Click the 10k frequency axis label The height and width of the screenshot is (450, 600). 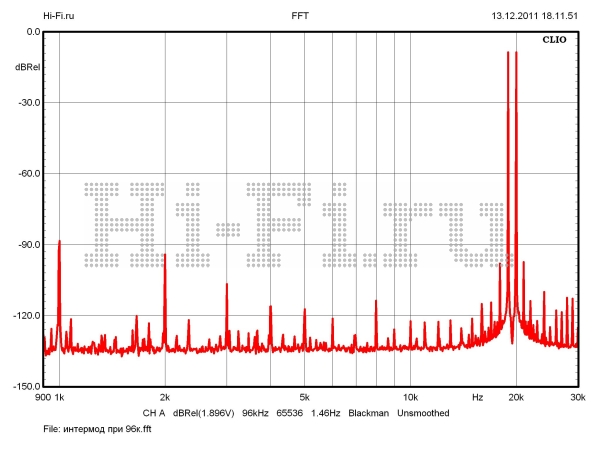pos(409,397)
